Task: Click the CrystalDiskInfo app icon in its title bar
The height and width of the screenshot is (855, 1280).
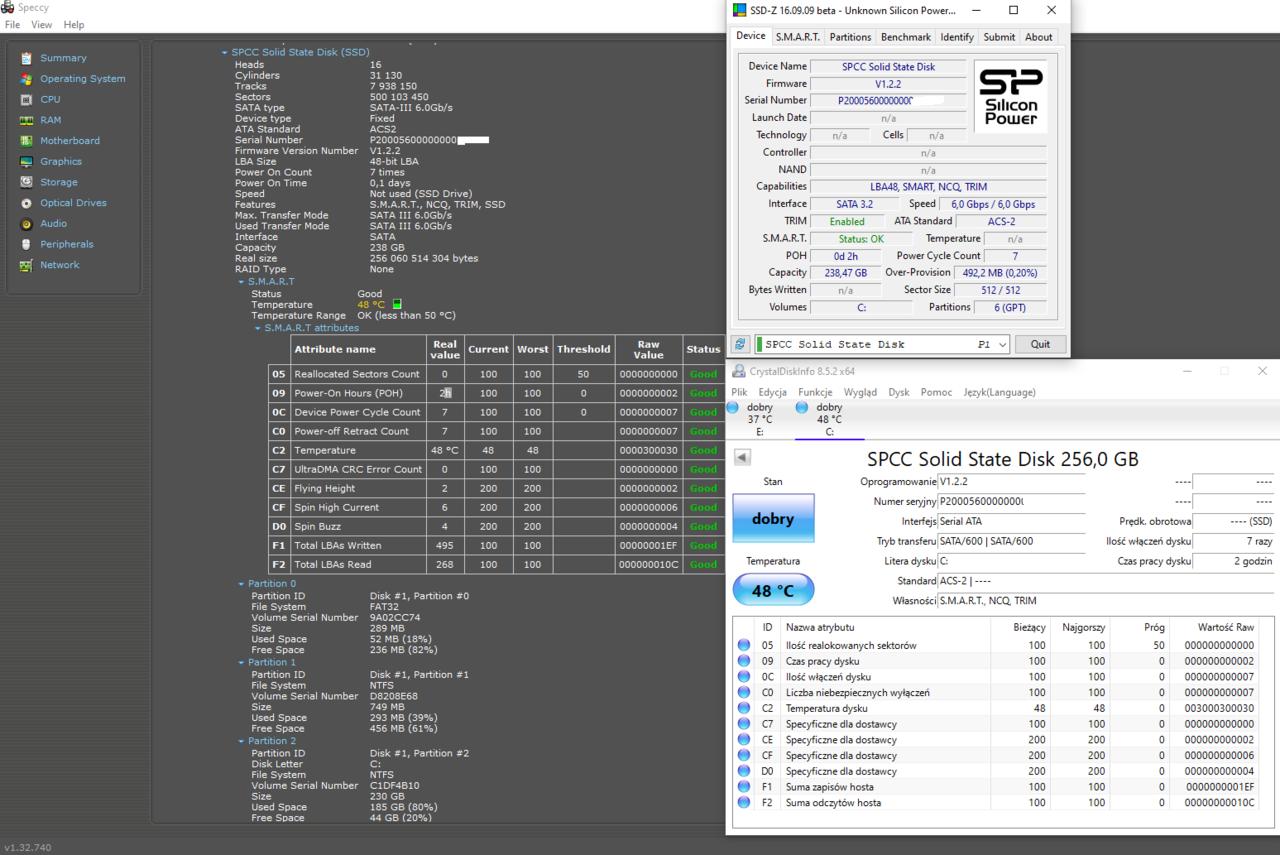Action: 739,371
